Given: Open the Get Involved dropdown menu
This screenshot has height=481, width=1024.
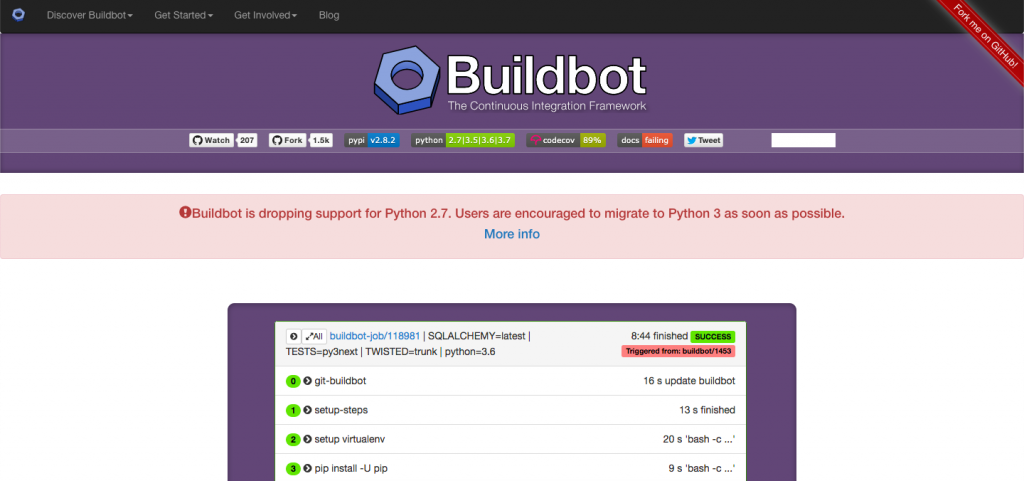Looking at the screenshot, I should 265,15.
